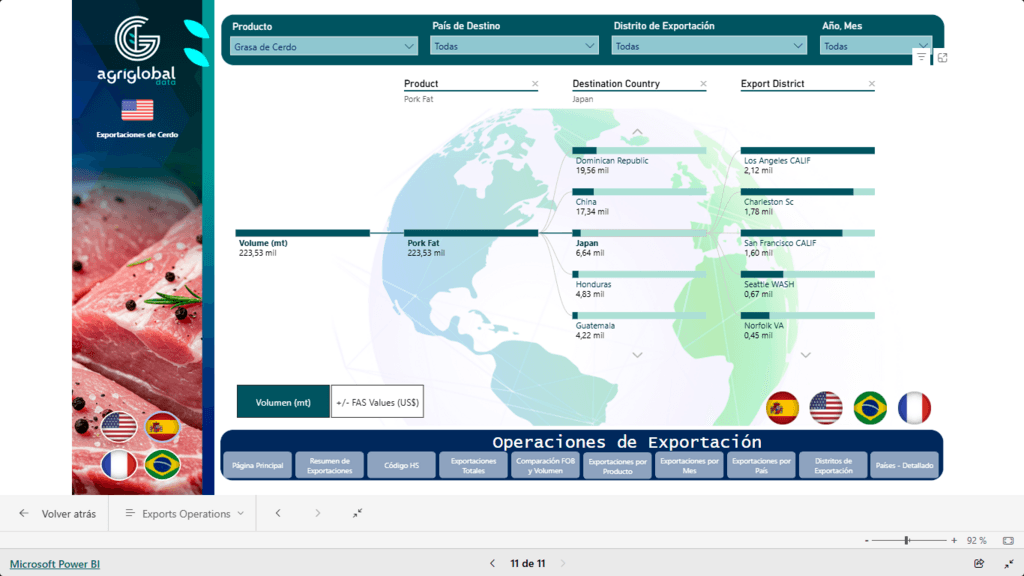Viewport: 1024px width, 576px height.
Task: Open the Exports Operations page menu
Action: tap(185, 513)
